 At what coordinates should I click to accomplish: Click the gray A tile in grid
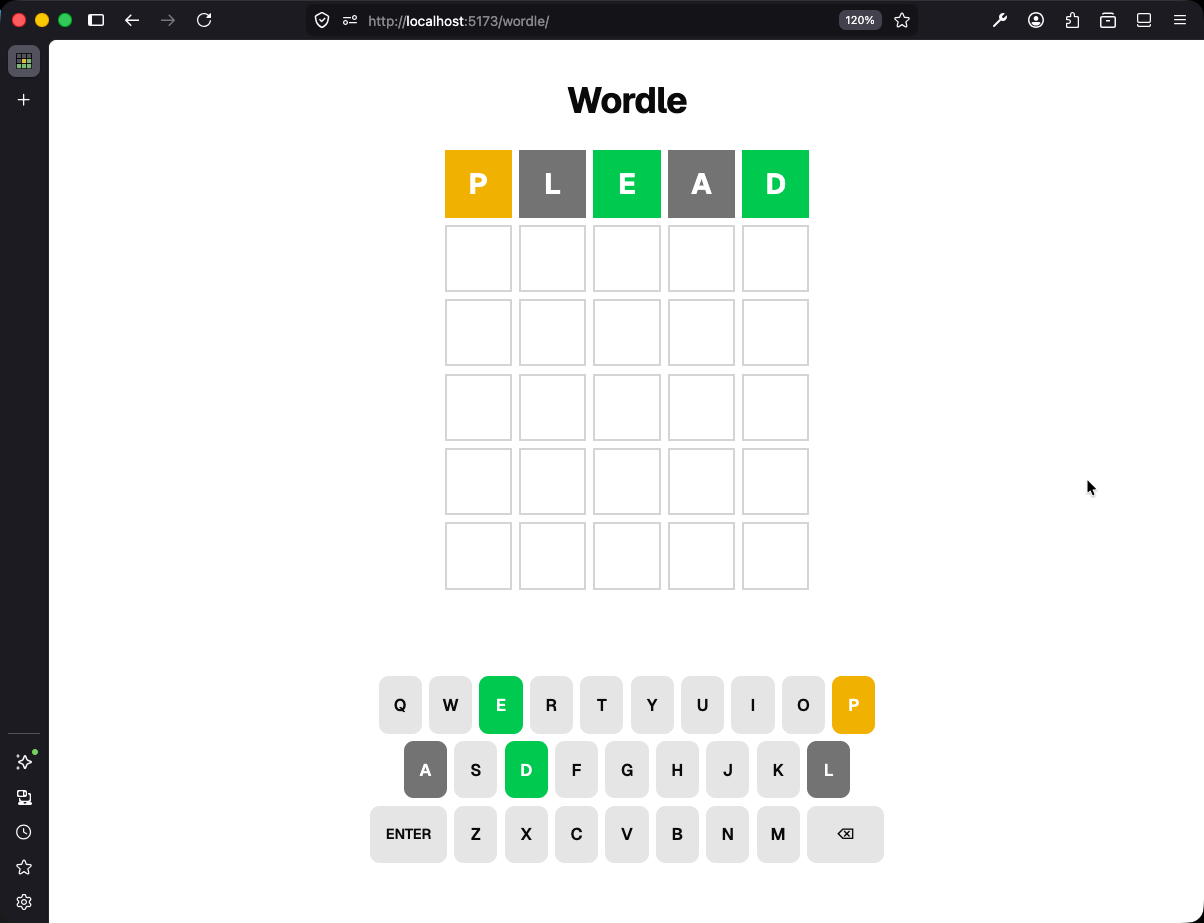(x=701, y=184)
